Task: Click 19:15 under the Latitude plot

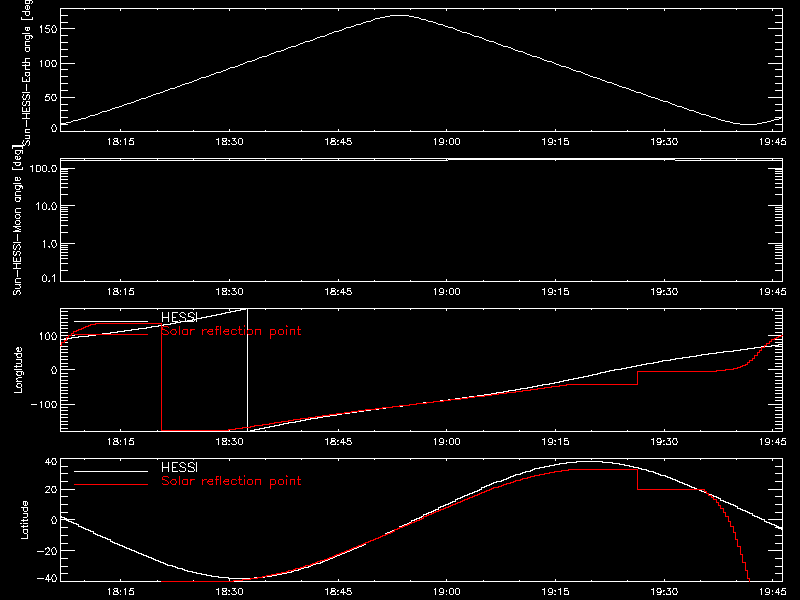Action: [555, 592]
